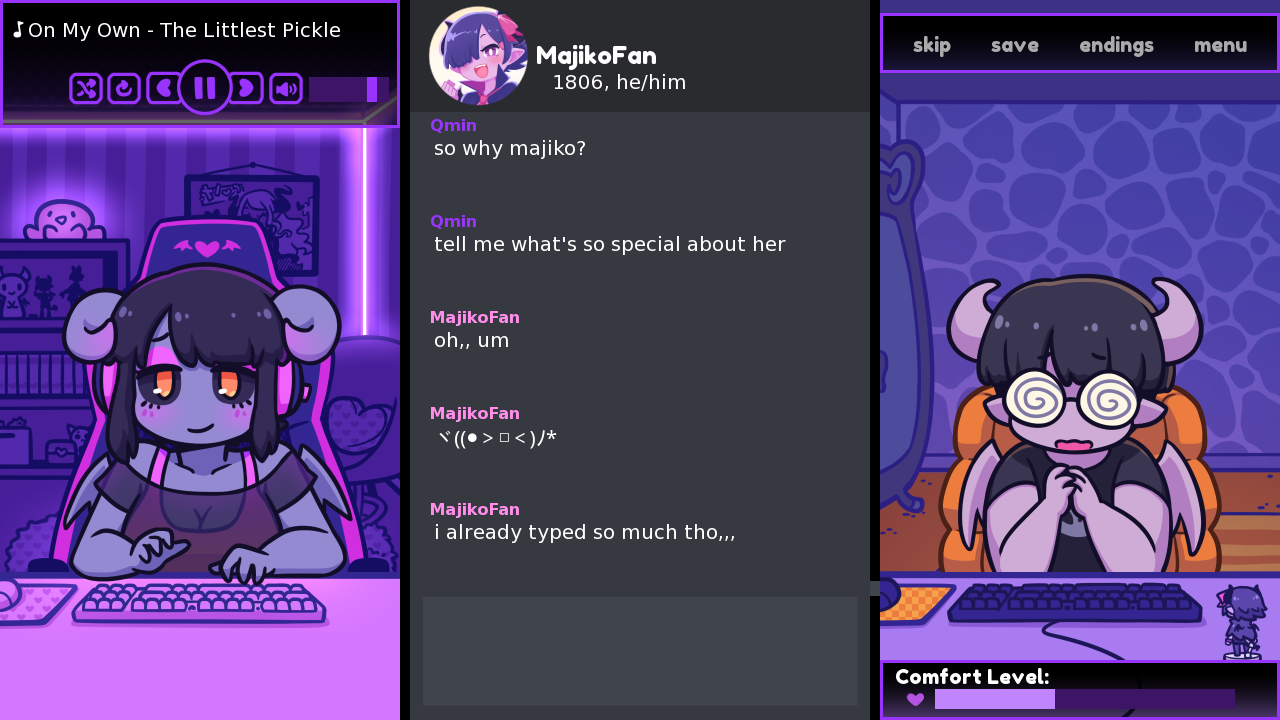This screenshot has width=1280, height=720.
Task: Click the skip button in the top menu
Action: (x=932, y=45)
